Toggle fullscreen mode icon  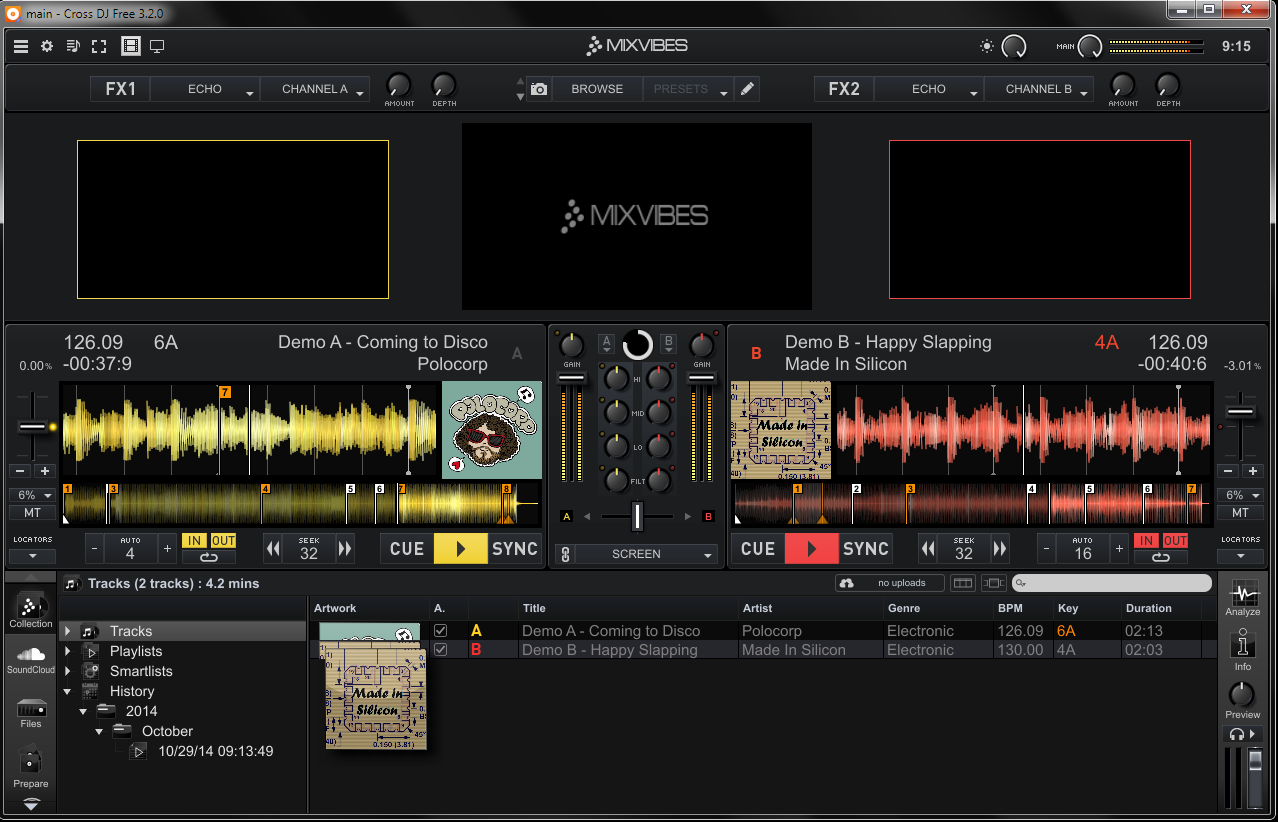99,46
